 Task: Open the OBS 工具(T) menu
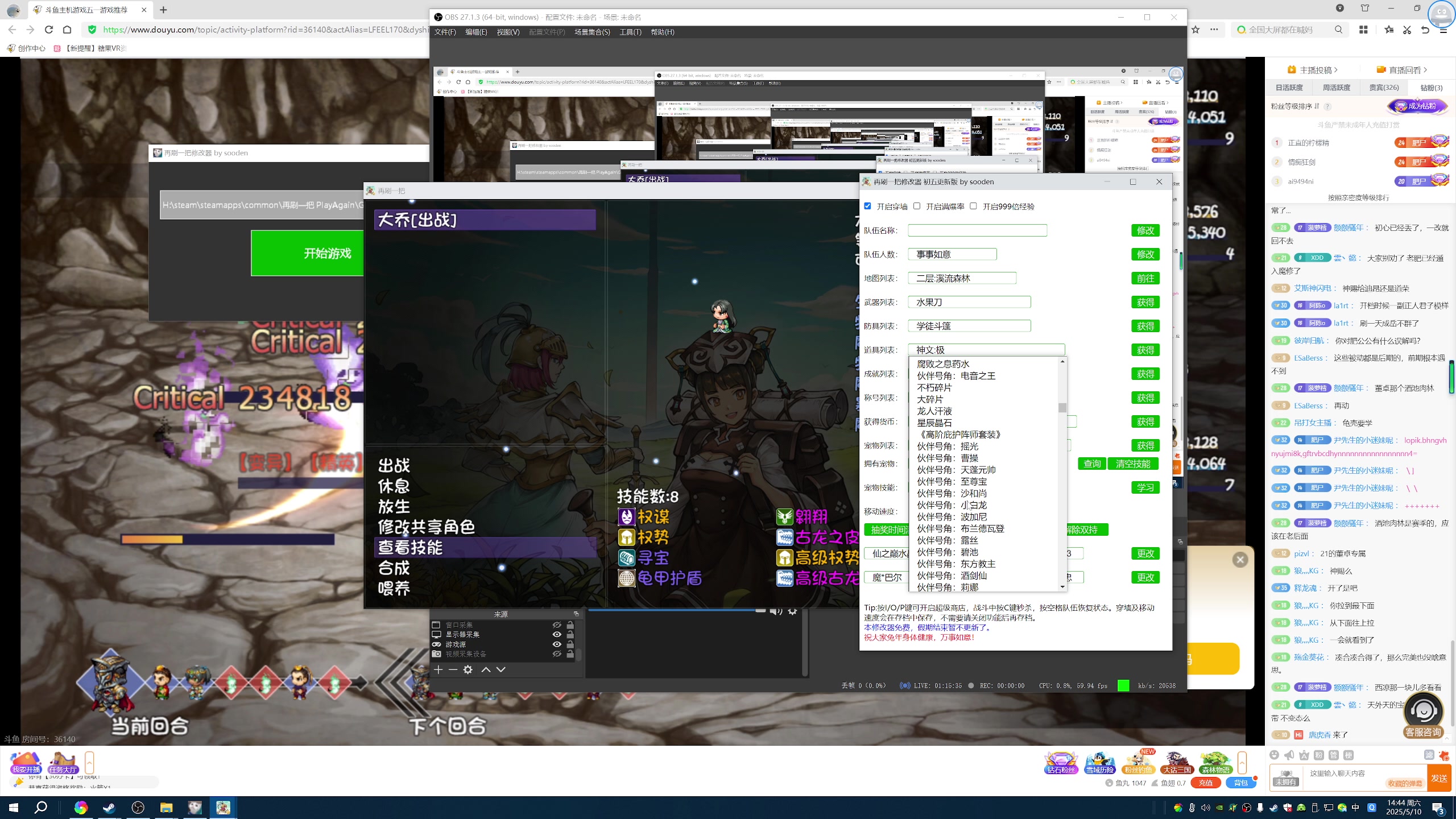click(630, 32)
